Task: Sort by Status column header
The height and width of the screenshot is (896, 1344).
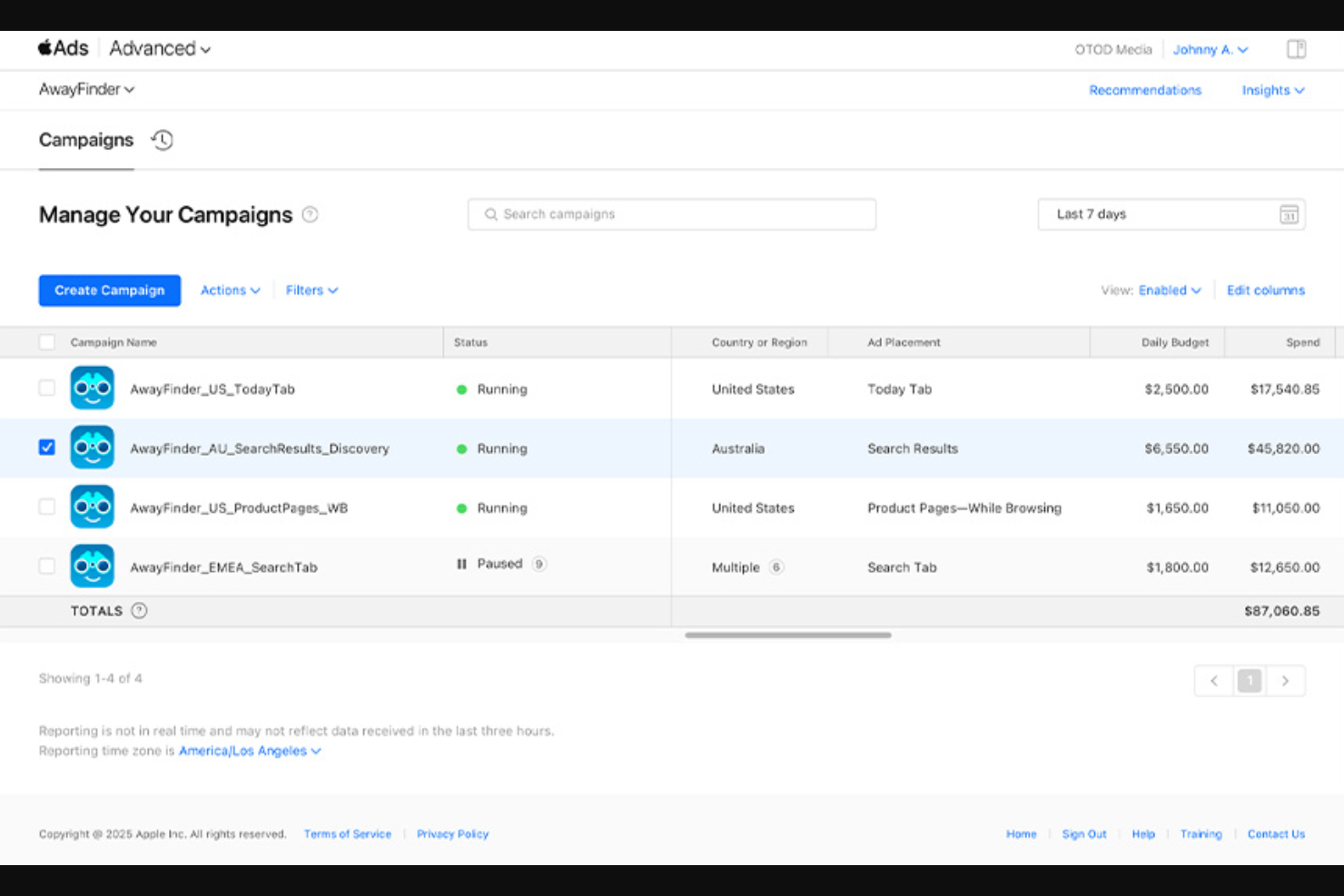Action: pos(470,342)
